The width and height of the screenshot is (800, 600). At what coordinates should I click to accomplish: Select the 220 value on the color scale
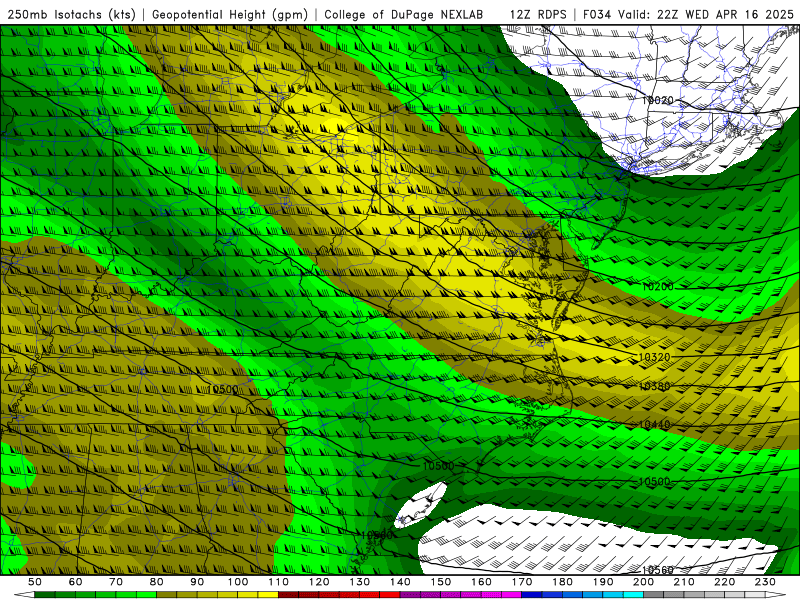tap(725, 582)
